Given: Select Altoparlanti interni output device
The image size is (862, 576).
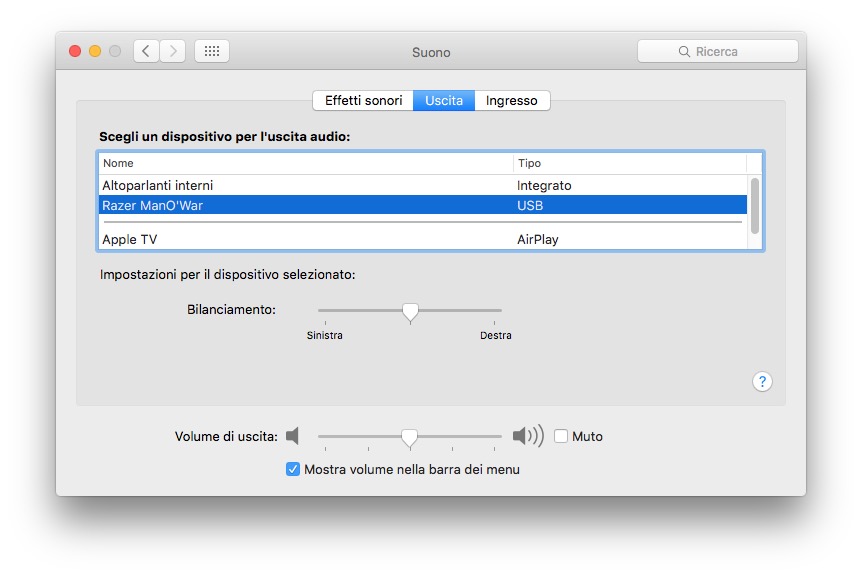Looking at the screenshot, I should point(158,185).
